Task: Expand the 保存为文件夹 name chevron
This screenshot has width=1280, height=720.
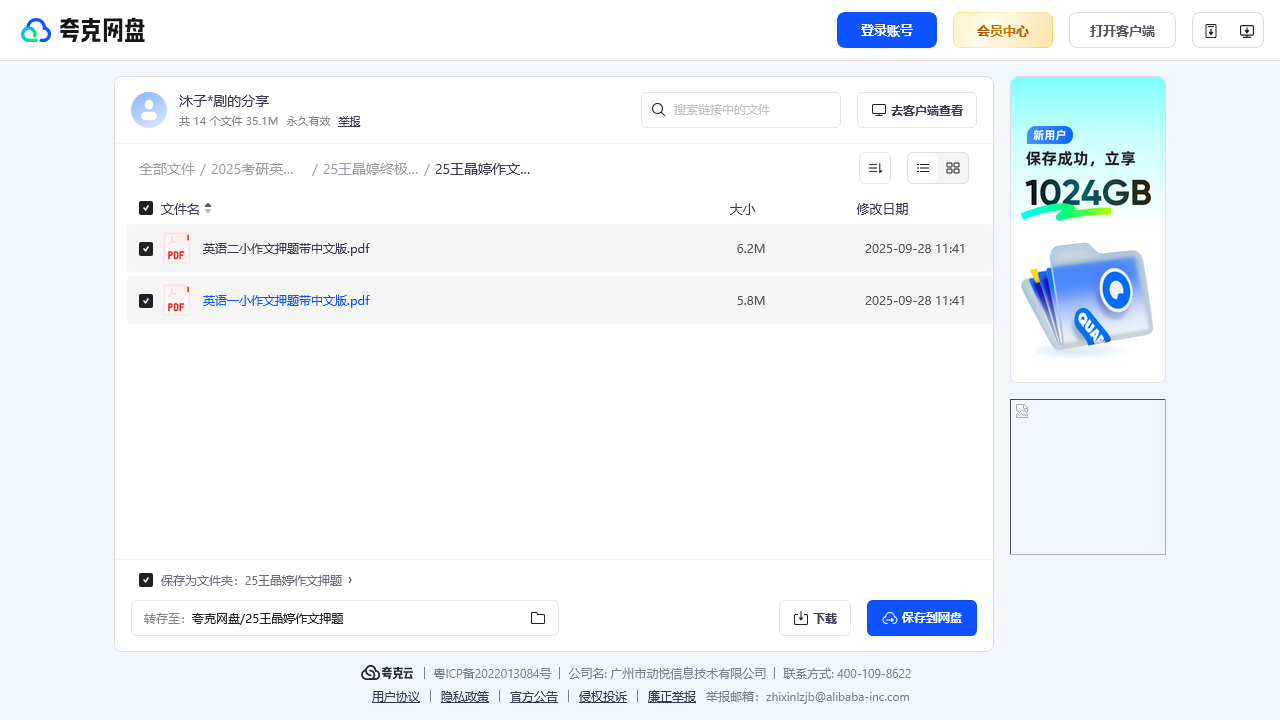Action: 350,580
